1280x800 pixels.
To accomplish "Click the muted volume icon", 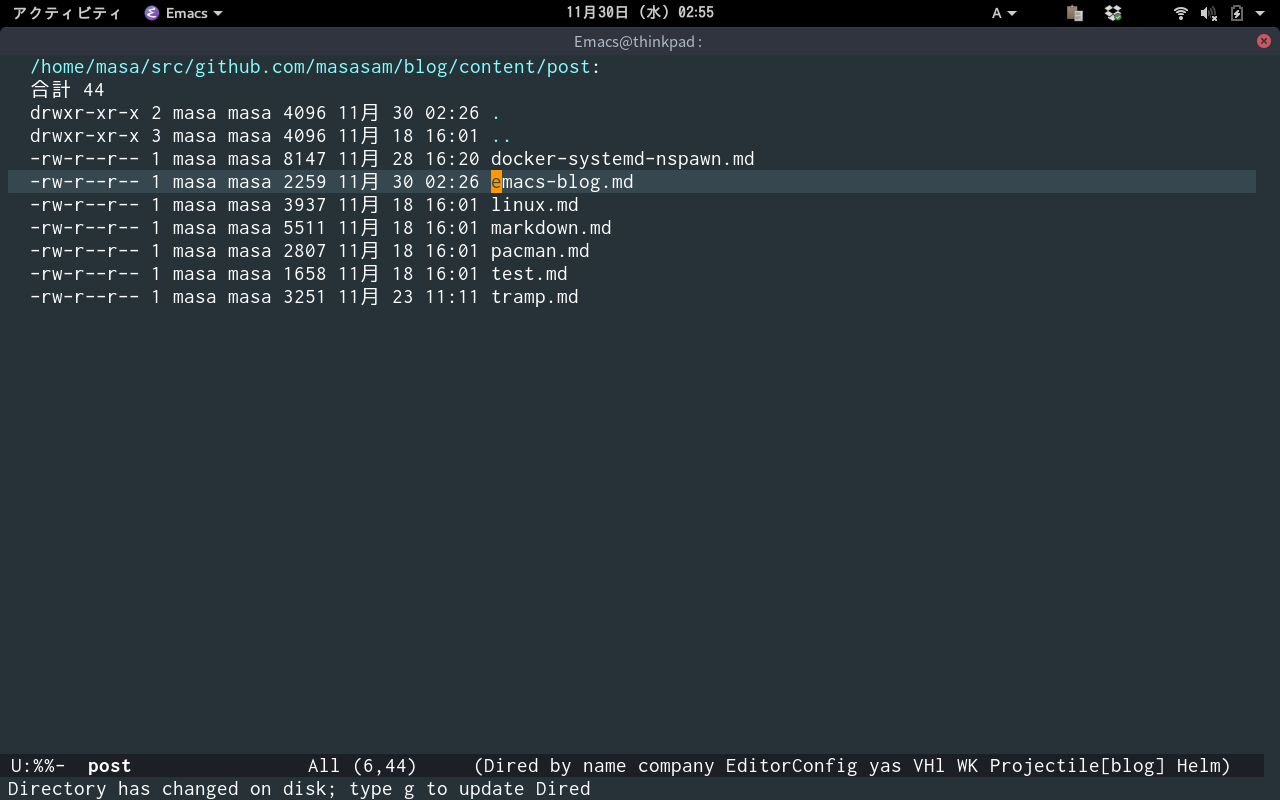I will pyautogui.click(x=1209, y=13).
